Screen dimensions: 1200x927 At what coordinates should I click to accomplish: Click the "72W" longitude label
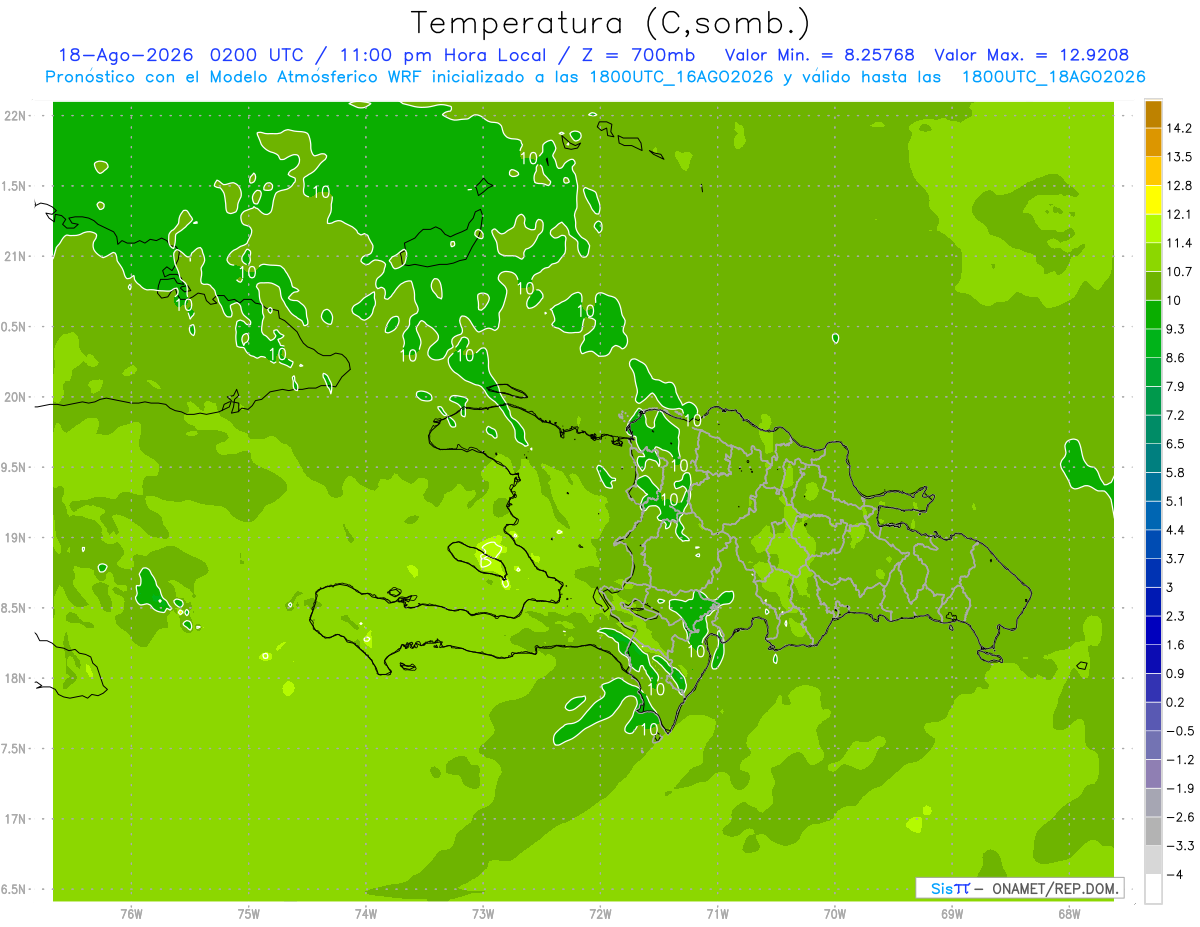tap(600, 913)
